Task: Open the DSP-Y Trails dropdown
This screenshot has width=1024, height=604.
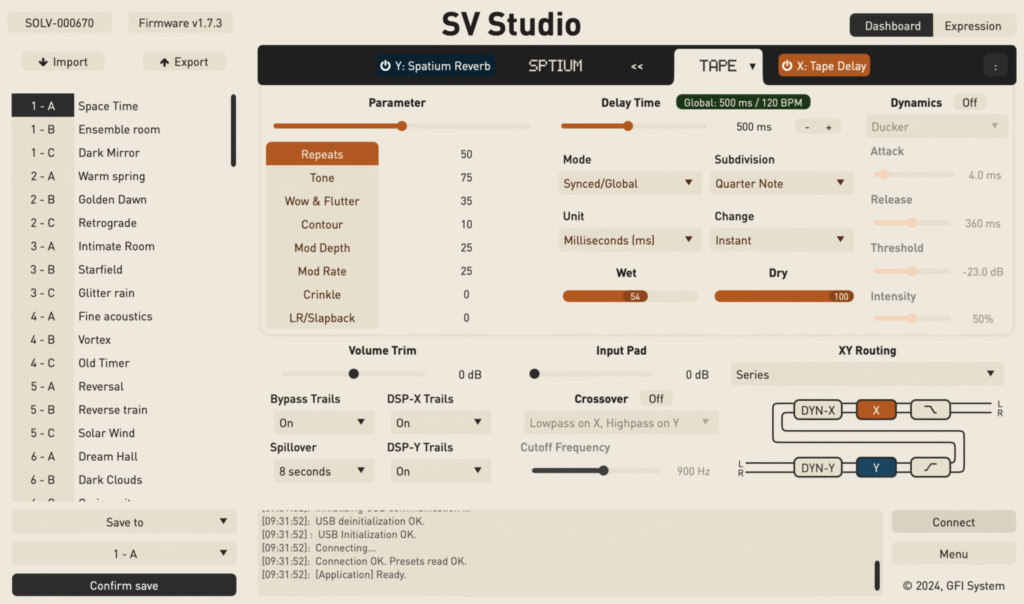Action: point(440,471)
